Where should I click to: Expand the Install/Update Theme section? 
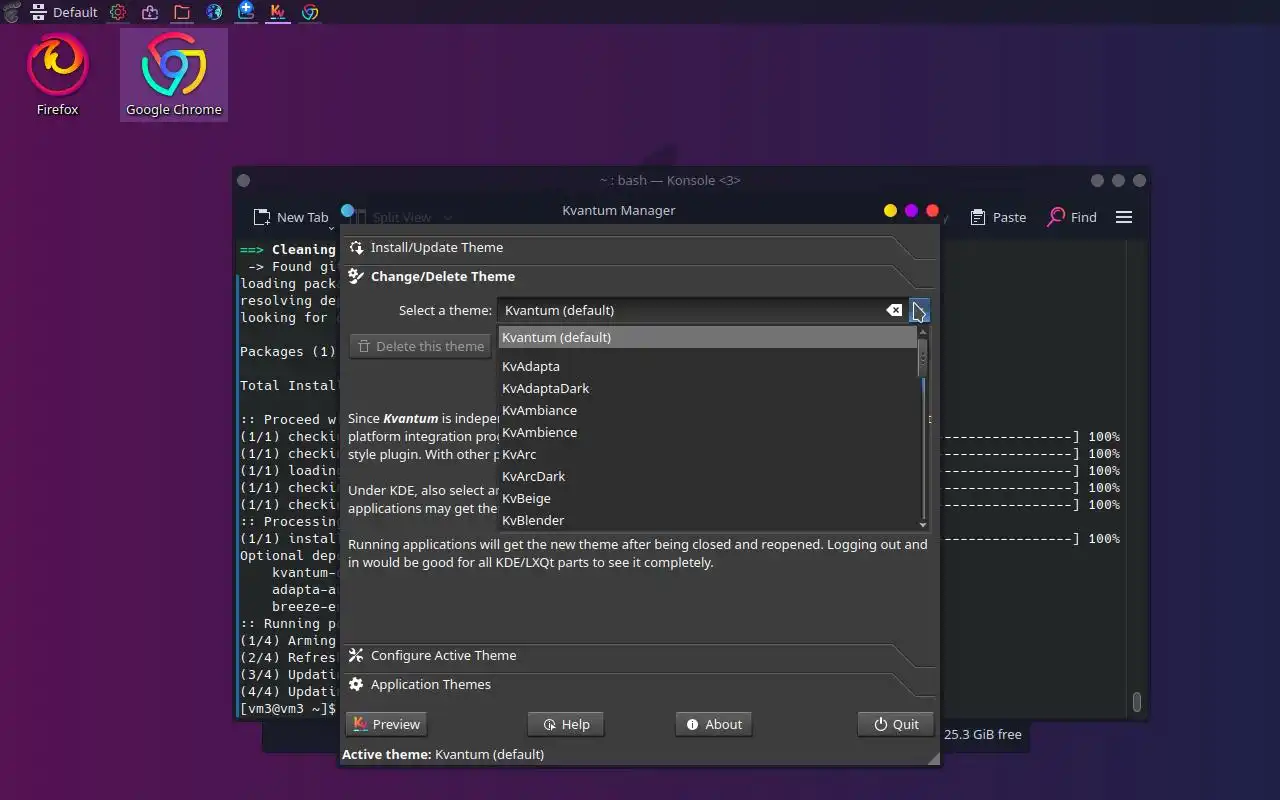(638, 247)
